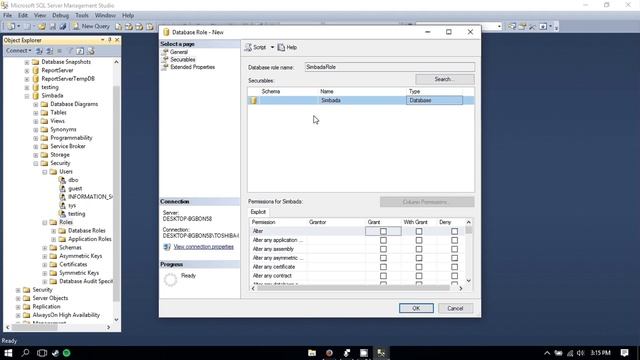Screen dimensions: 640x360
Task: Click permissions list horizontal scrollbar
Action: point(353,288)
